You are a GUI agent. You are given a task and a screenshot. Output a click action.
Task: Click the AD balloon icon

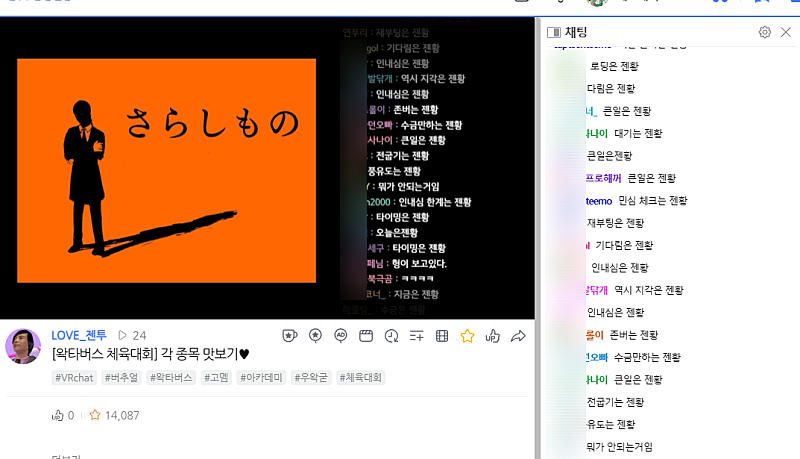point(340,336)
